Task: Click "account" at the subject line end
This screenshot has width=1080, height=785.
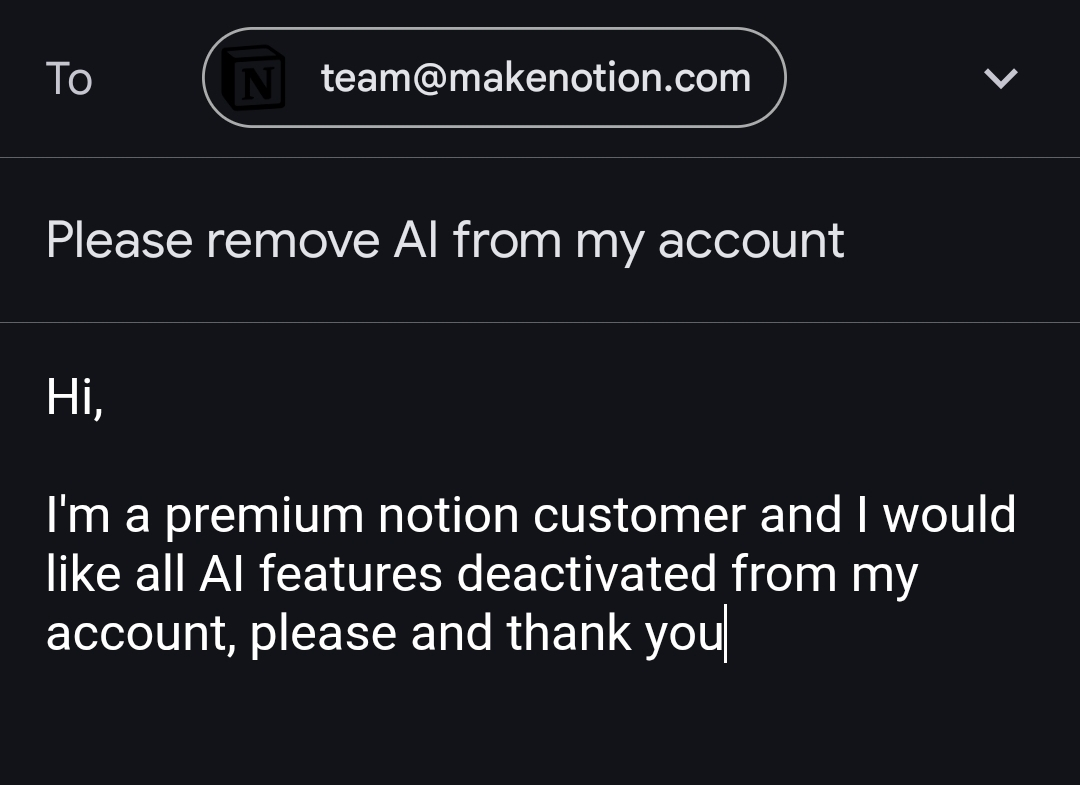Action: coord(750,241)
